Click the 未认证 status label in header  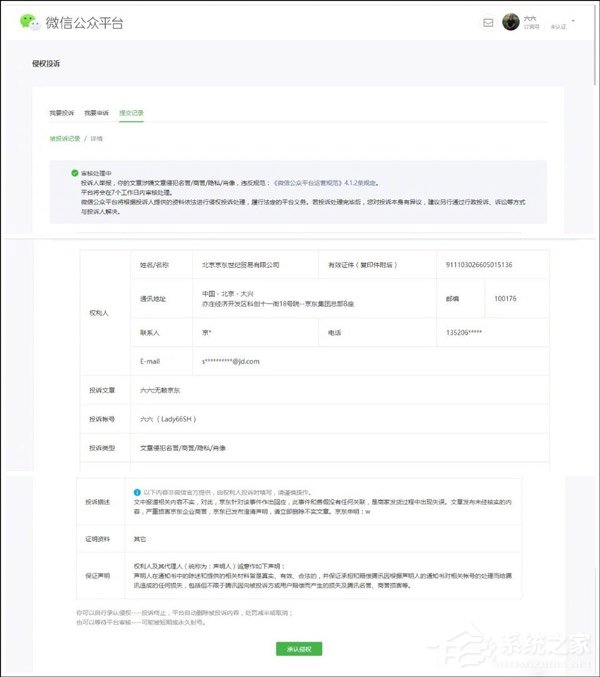(558, 27)
